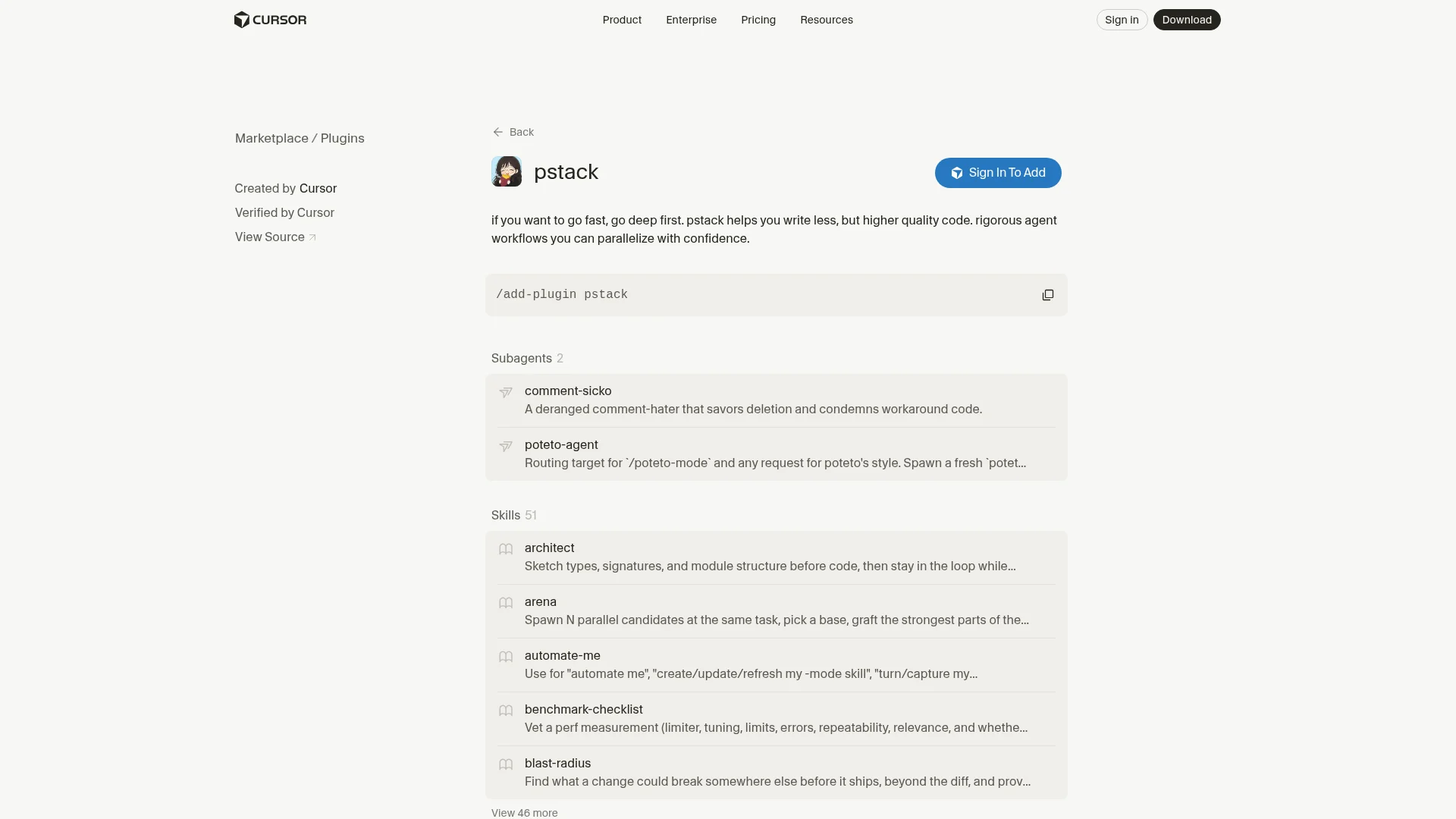Open the blast-radius skill name
This screenshot has width=1456, height=819.
coord(557,763)
